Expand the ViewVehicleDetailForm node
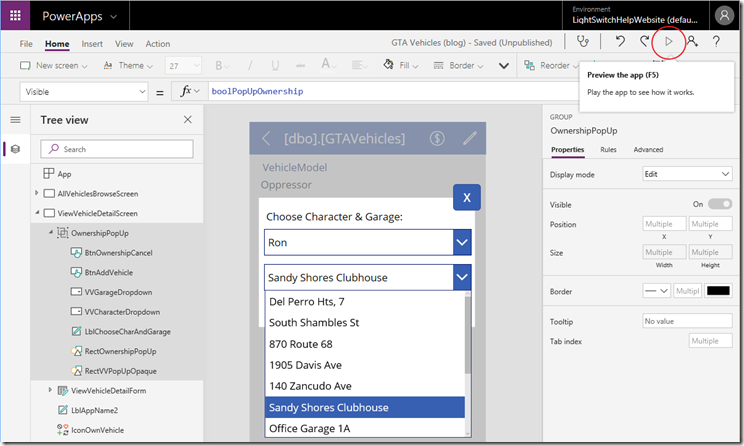The height and width of the screenshot is (446, 744). 50,390
